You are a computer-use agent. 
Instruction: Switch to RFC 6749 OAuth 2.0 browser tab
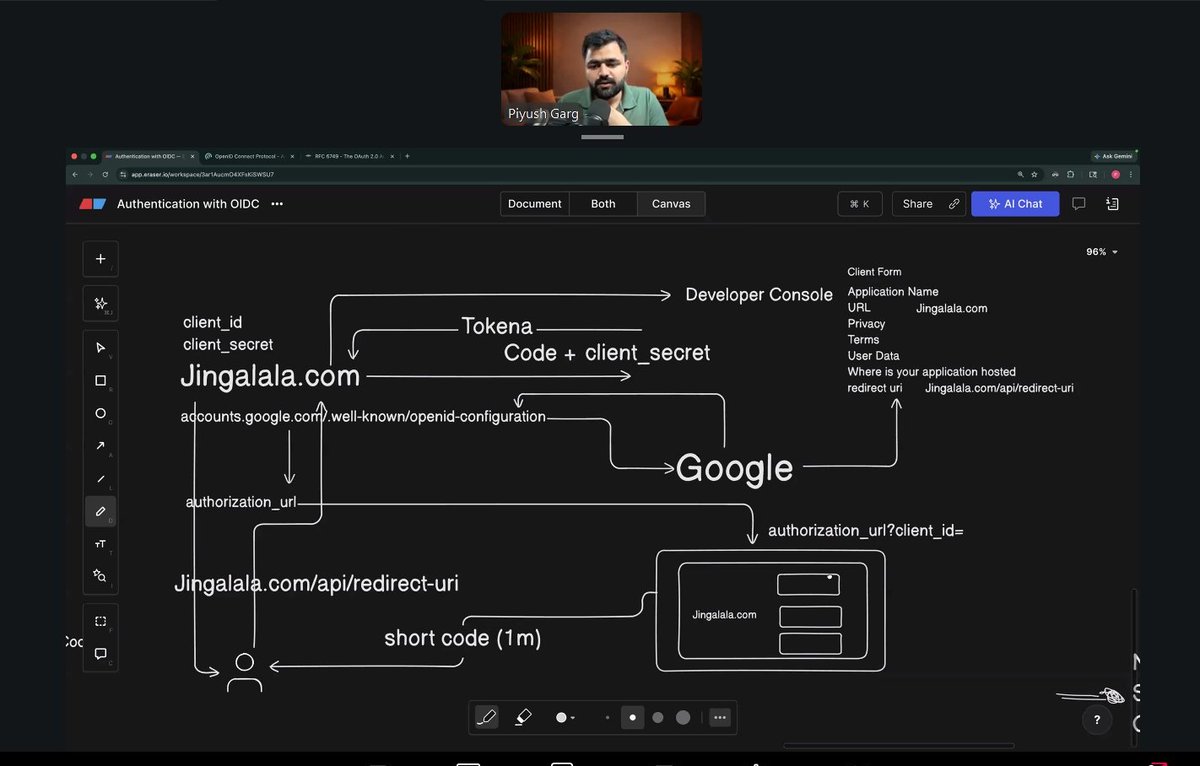pyautogui.click(x=348, y=156)
